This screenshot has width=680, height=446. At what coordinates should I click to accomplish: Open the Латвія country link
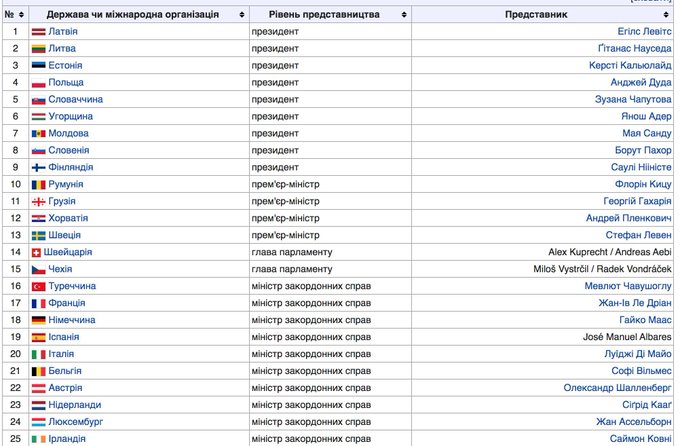tap(63, 32)
